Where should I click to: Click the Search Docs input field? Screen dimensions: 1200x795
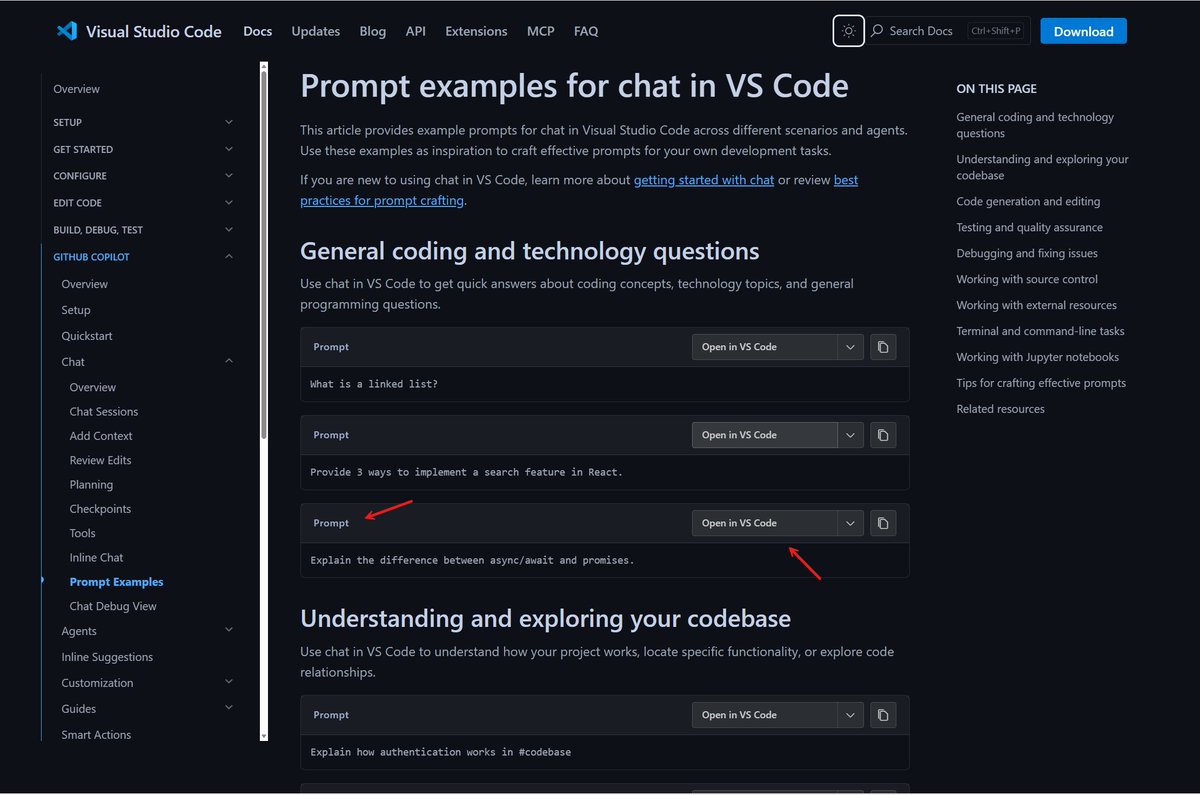click(x=949, y=31)
